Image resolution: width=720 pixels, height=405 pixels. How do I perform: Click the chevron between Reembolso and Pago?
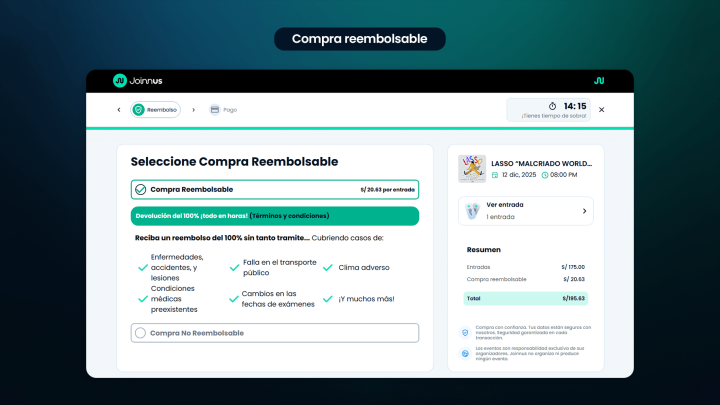(x=194, y=110)
